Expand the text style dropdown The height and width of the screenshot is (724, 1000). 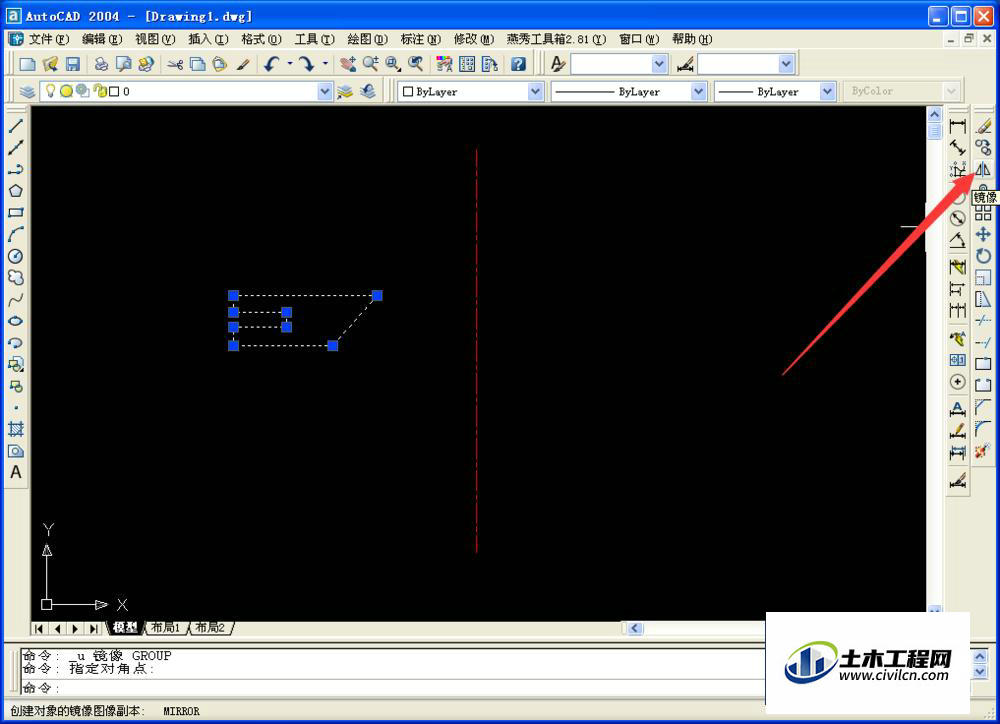coord(659,64)
